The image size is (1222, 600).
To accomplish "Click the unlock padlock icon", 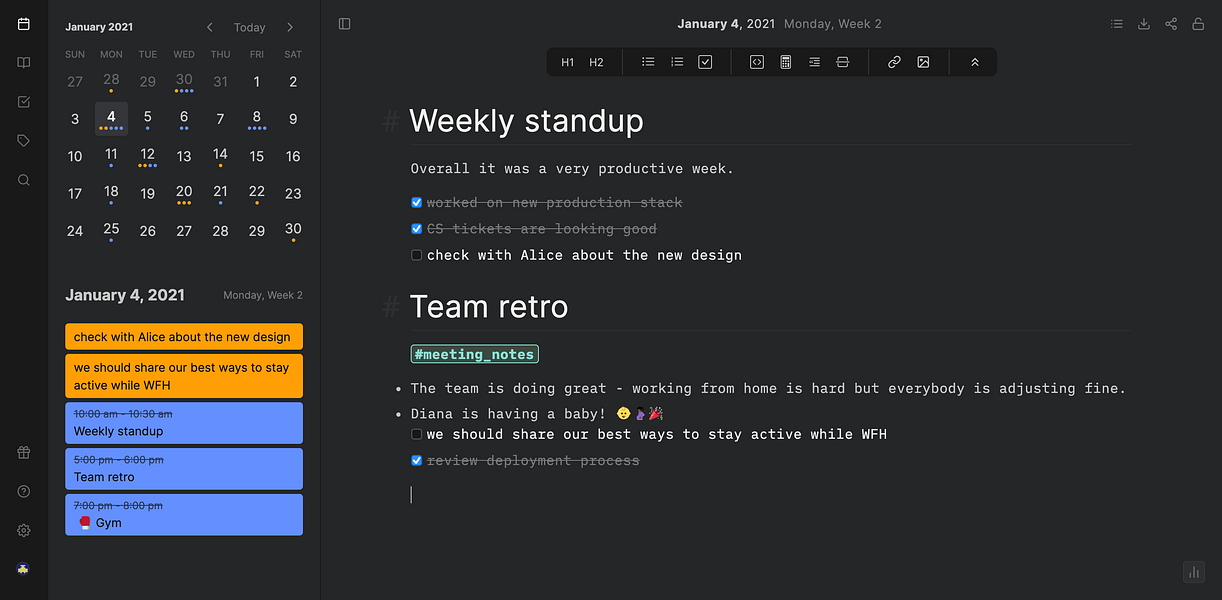I will click(1198, 24).
